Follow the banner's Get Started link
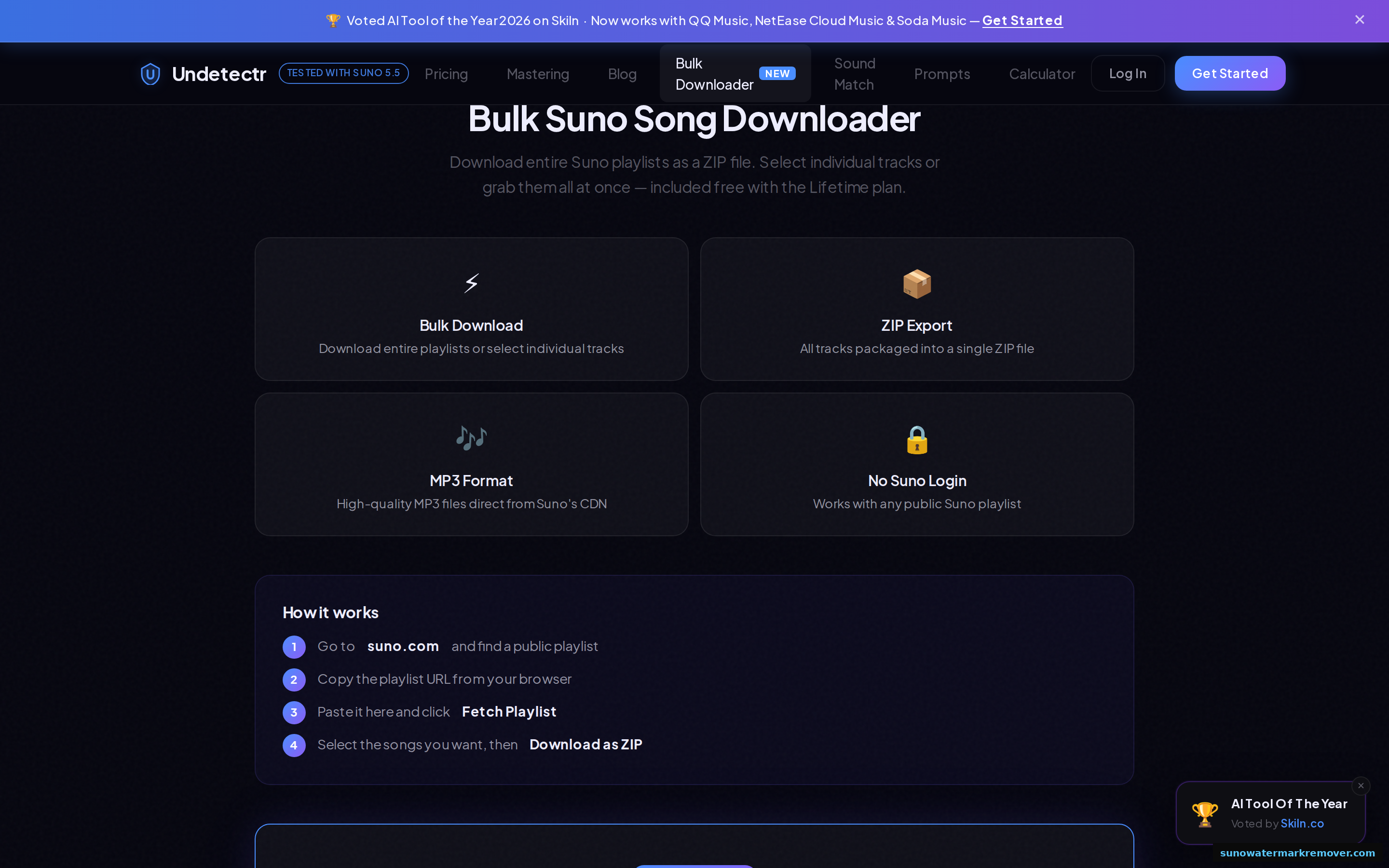Screen dimensions: 1389x868 click(1022, 21)
